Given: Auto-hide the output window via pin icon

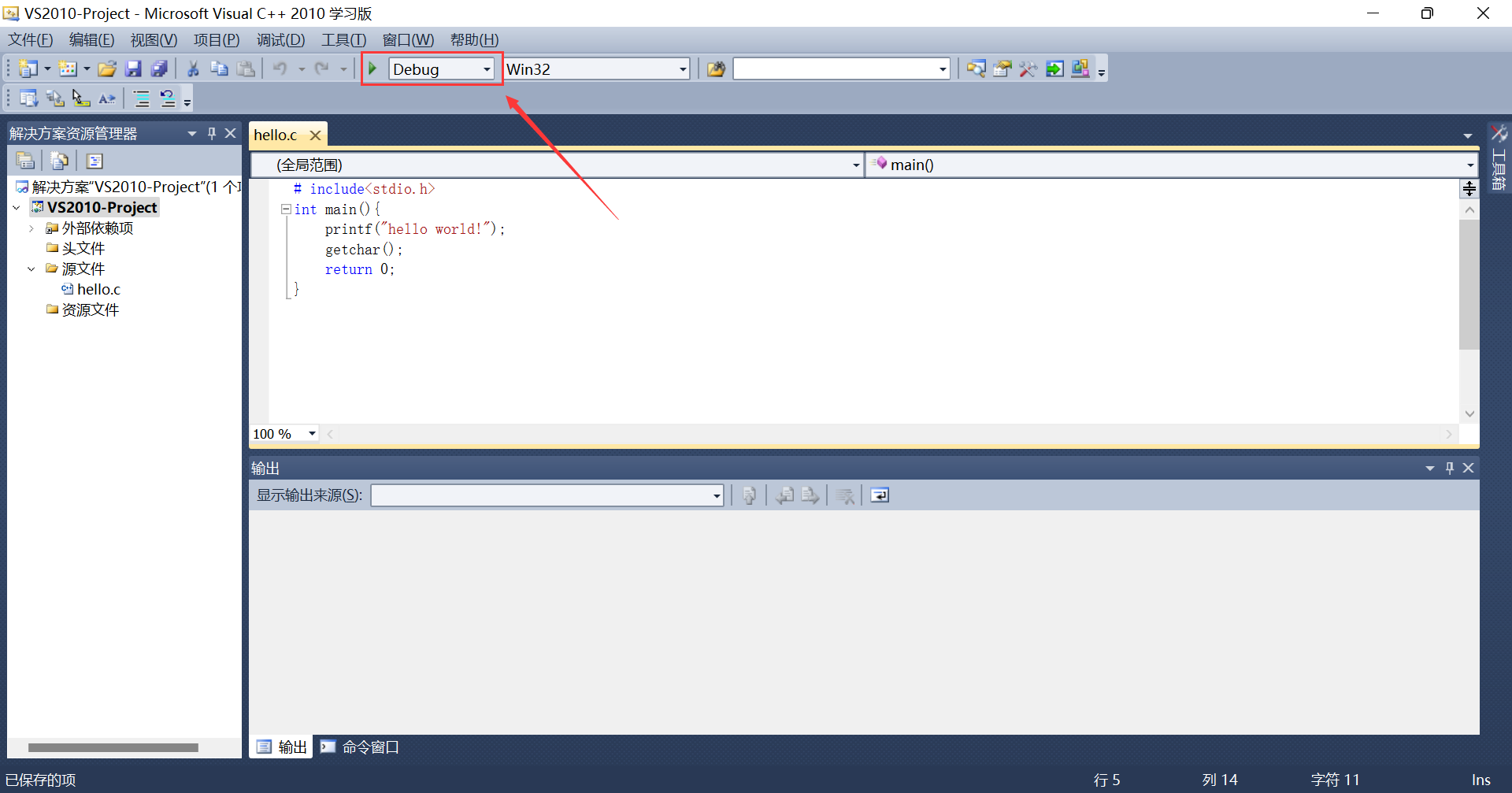Looking at the screenshot, I should tap(1449, 467).
